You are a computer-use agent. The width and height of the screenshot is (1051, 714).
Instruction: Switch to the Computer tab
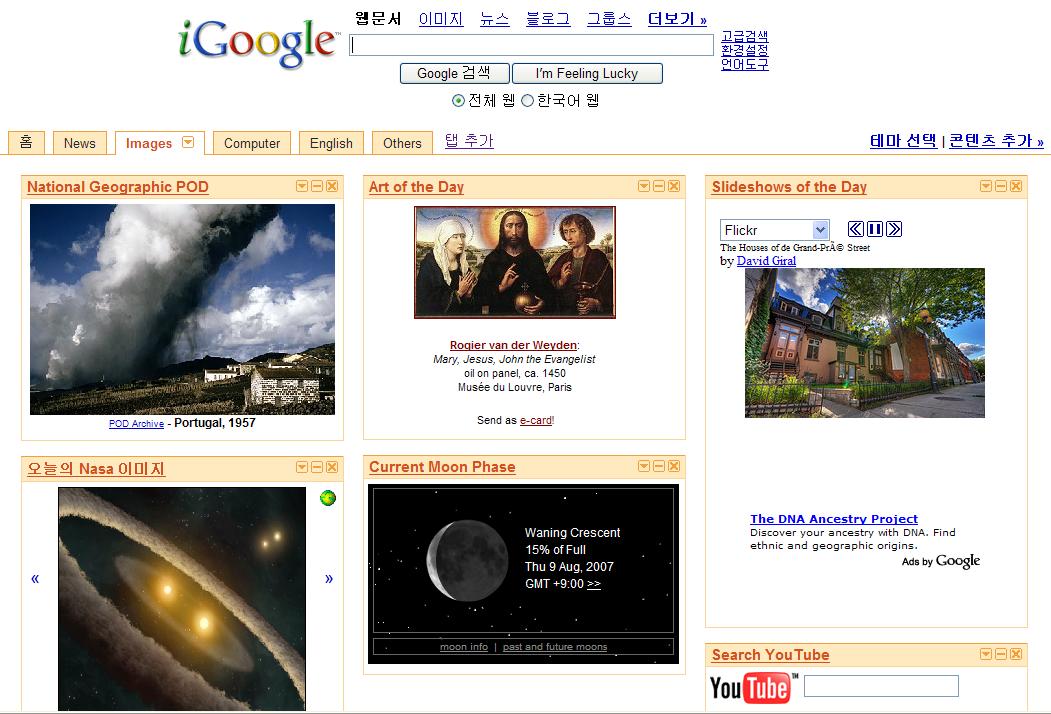tap(252, 143)
